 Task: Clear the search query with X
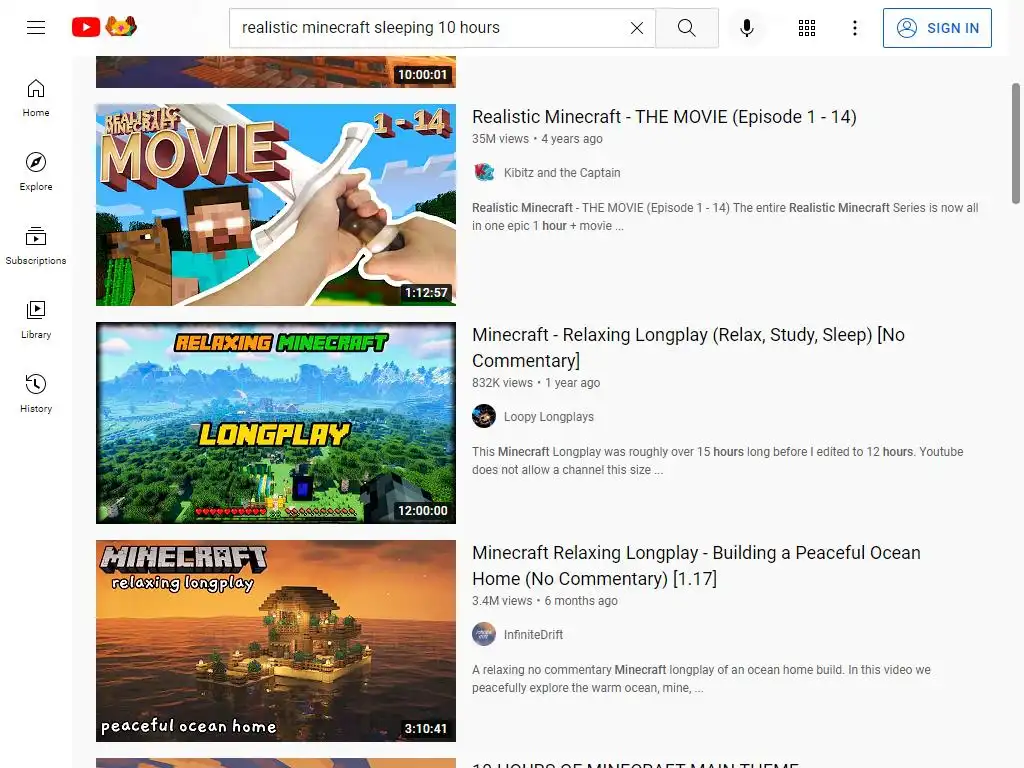coord(637,27)
